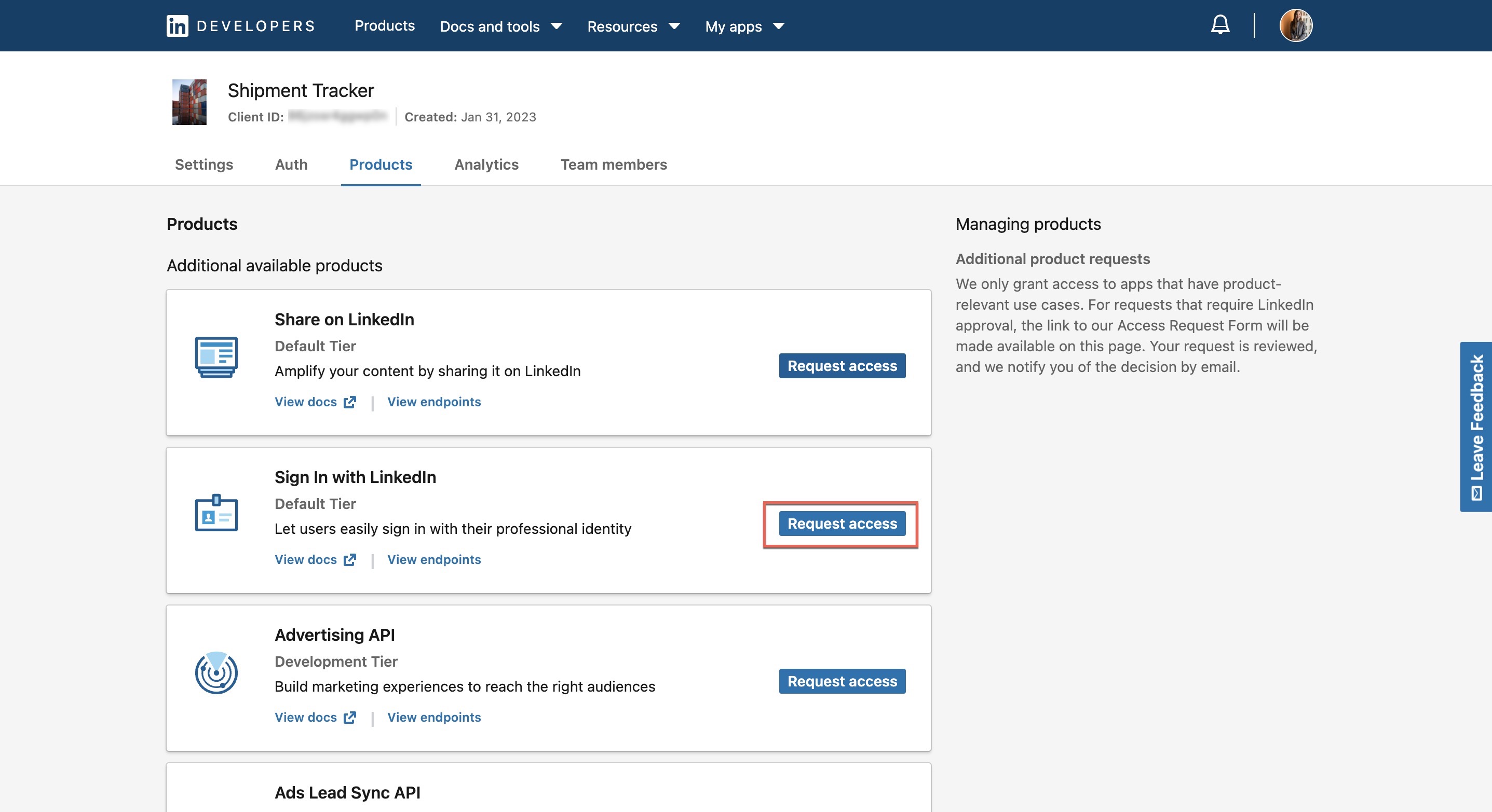Open the Team members tab

(614, 164)
